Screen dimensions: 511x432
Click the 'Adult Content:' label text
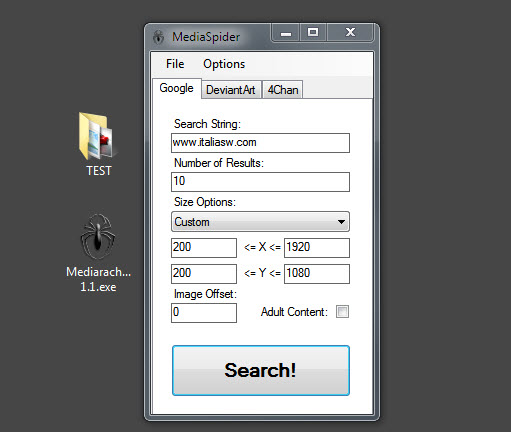294,312
